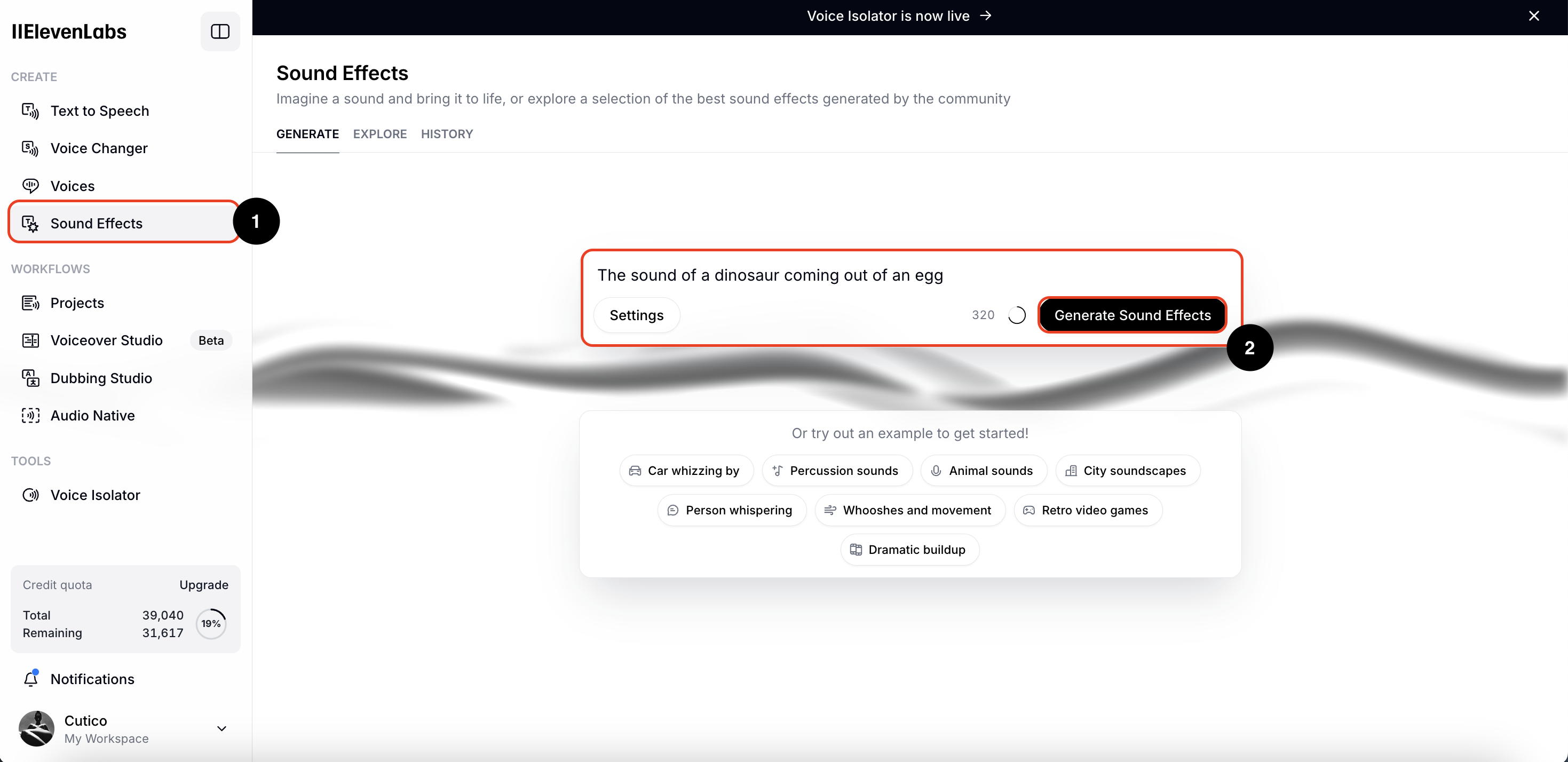The image size is (1568, 762).
Task: Click the 19% credit usage ring
Action: [211, 624]
